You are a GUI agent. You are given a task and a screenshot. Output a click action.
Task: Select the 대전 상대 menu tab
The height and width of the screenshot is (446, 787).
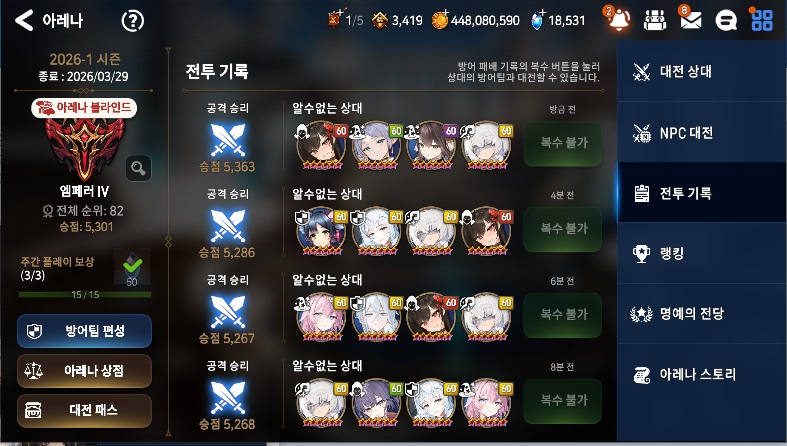[x=702, y=72]
